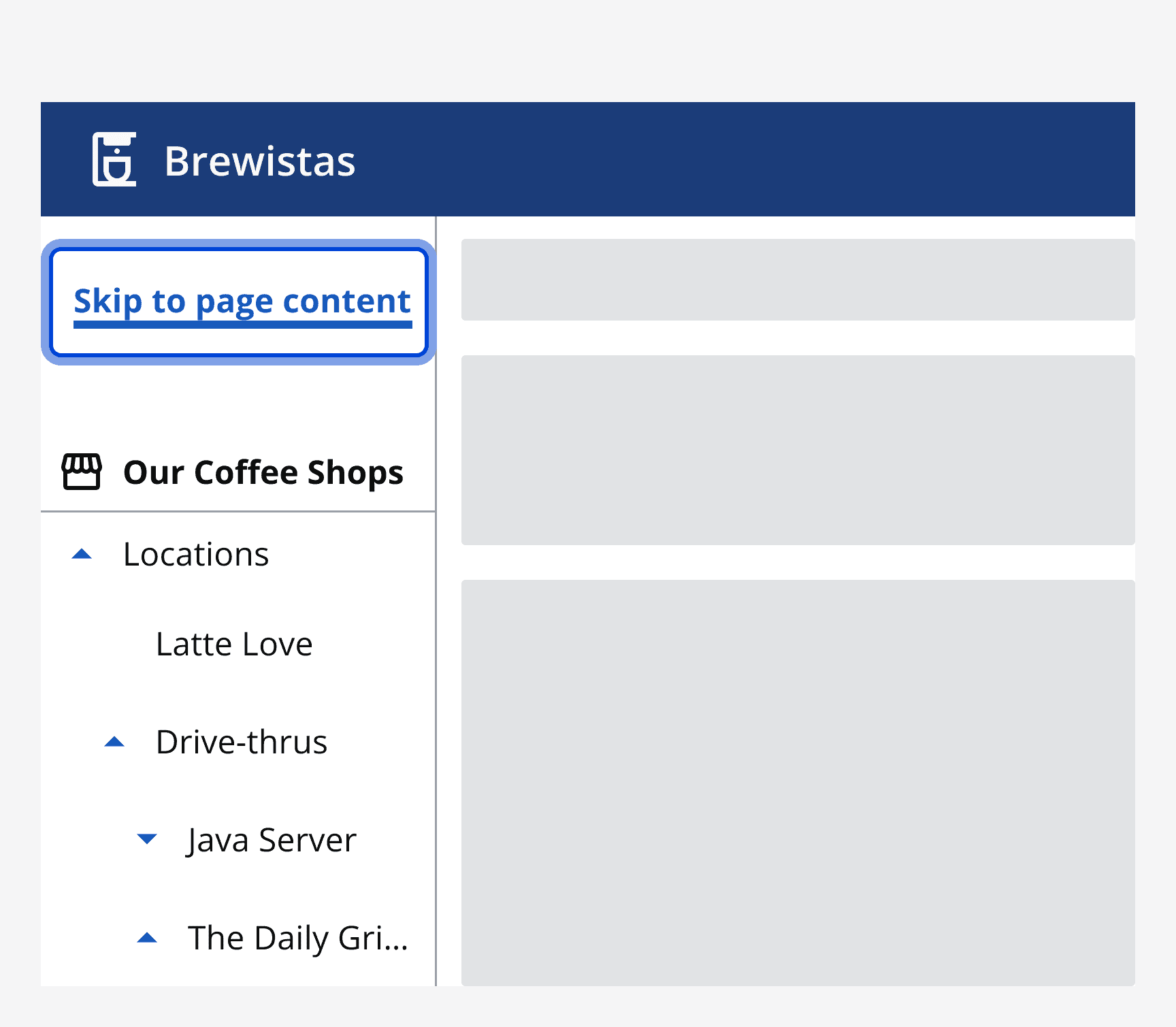Screen dimensions: 1176x1027
Task: Select the Locations root item
Action: pyautogui.click(x=196, y=553)
